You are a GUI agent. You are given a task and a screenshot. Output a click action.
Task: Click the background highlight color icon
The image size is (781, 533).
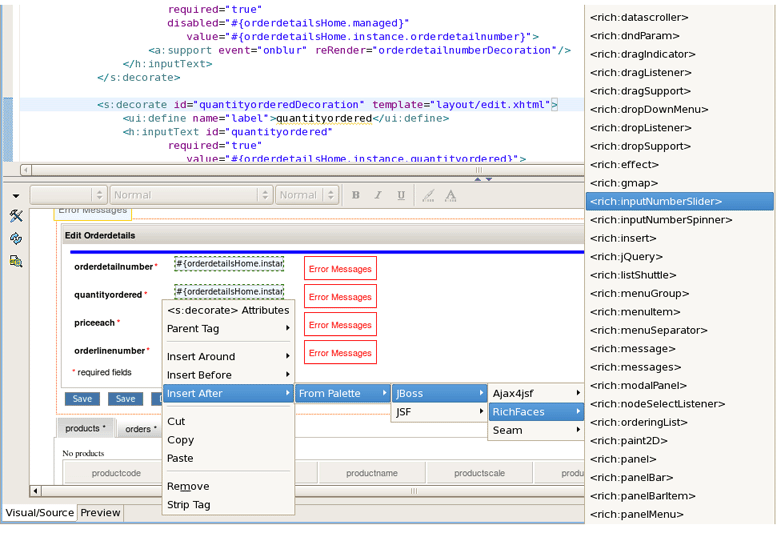click(427, 195)
